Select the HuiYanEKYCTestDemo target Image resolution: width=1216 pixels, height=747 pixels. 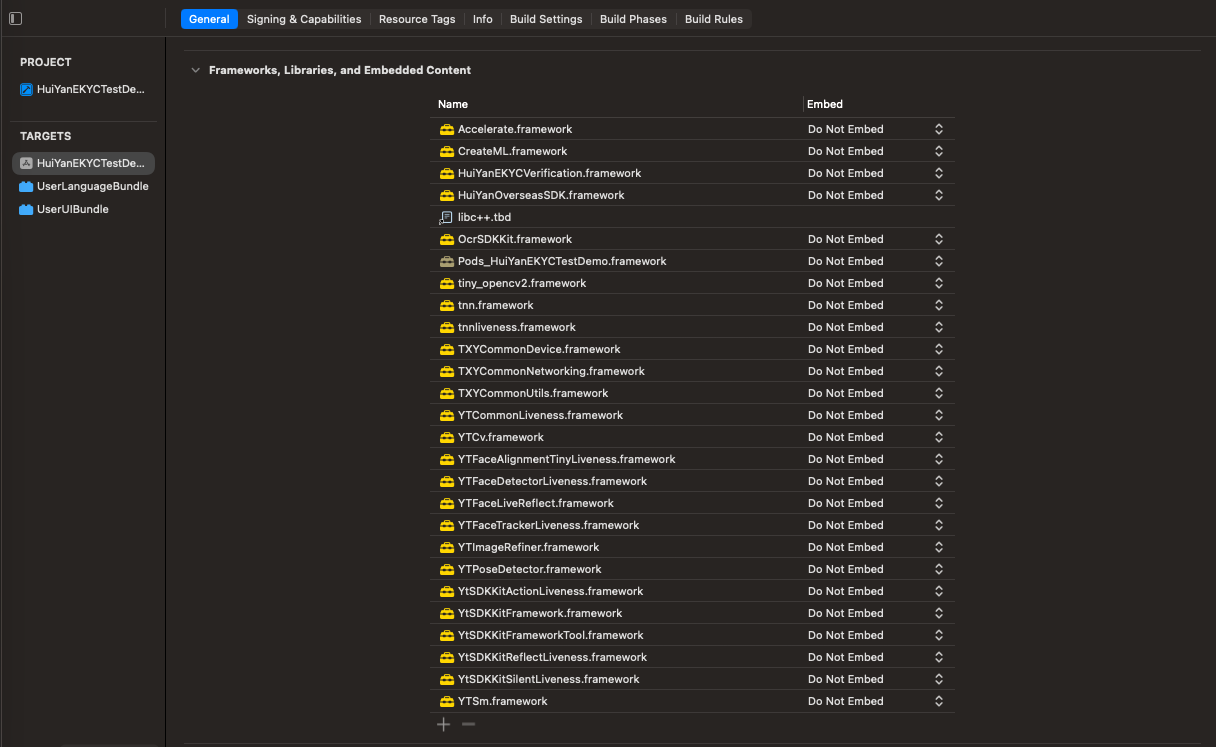[x=84, y=163]
